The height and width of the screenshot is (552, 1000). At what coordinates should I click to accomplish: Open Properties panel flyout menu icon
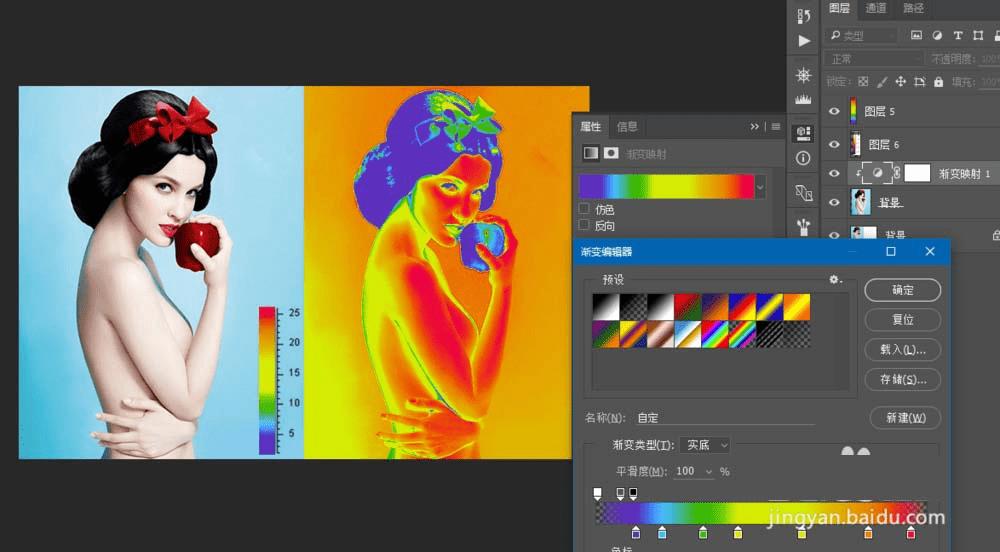[776, 127]
